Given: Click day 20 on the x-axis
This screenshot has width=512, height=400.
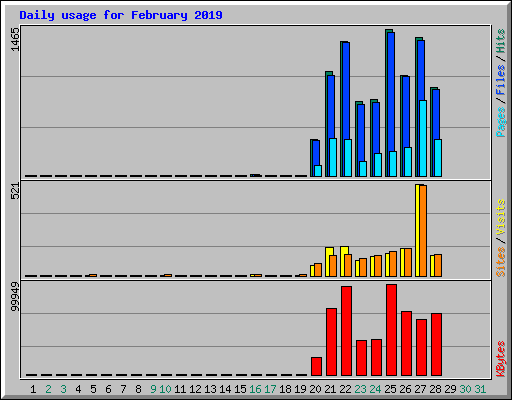Looking at the screenshot, I should pyautogui.click(x=315, y=389).
